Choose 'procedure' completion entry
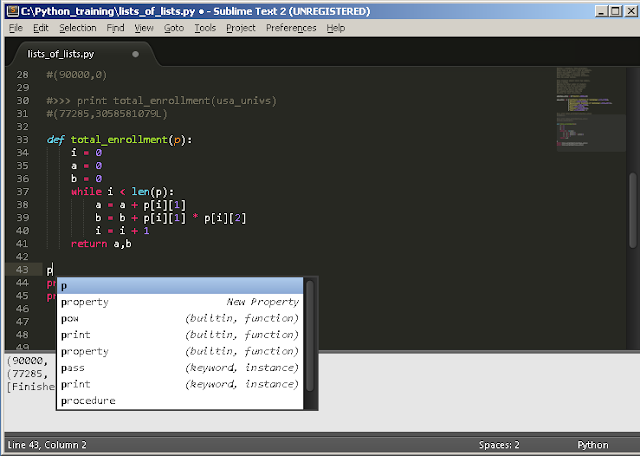 180,400
